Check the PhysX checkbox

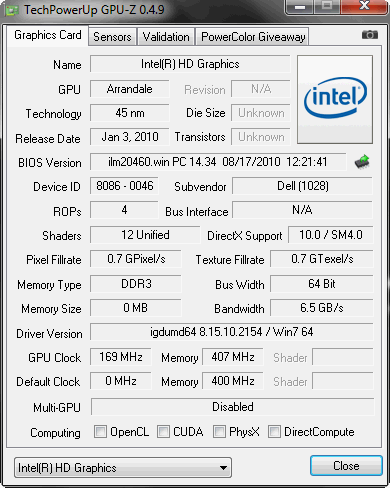point(219,431)
